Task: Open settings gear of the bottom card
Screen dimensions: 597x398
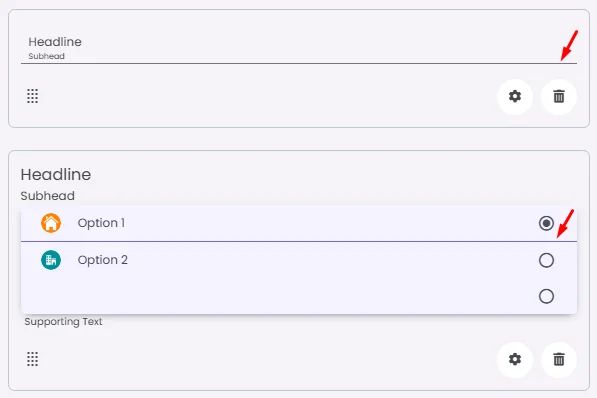Action: coord(515,359)
